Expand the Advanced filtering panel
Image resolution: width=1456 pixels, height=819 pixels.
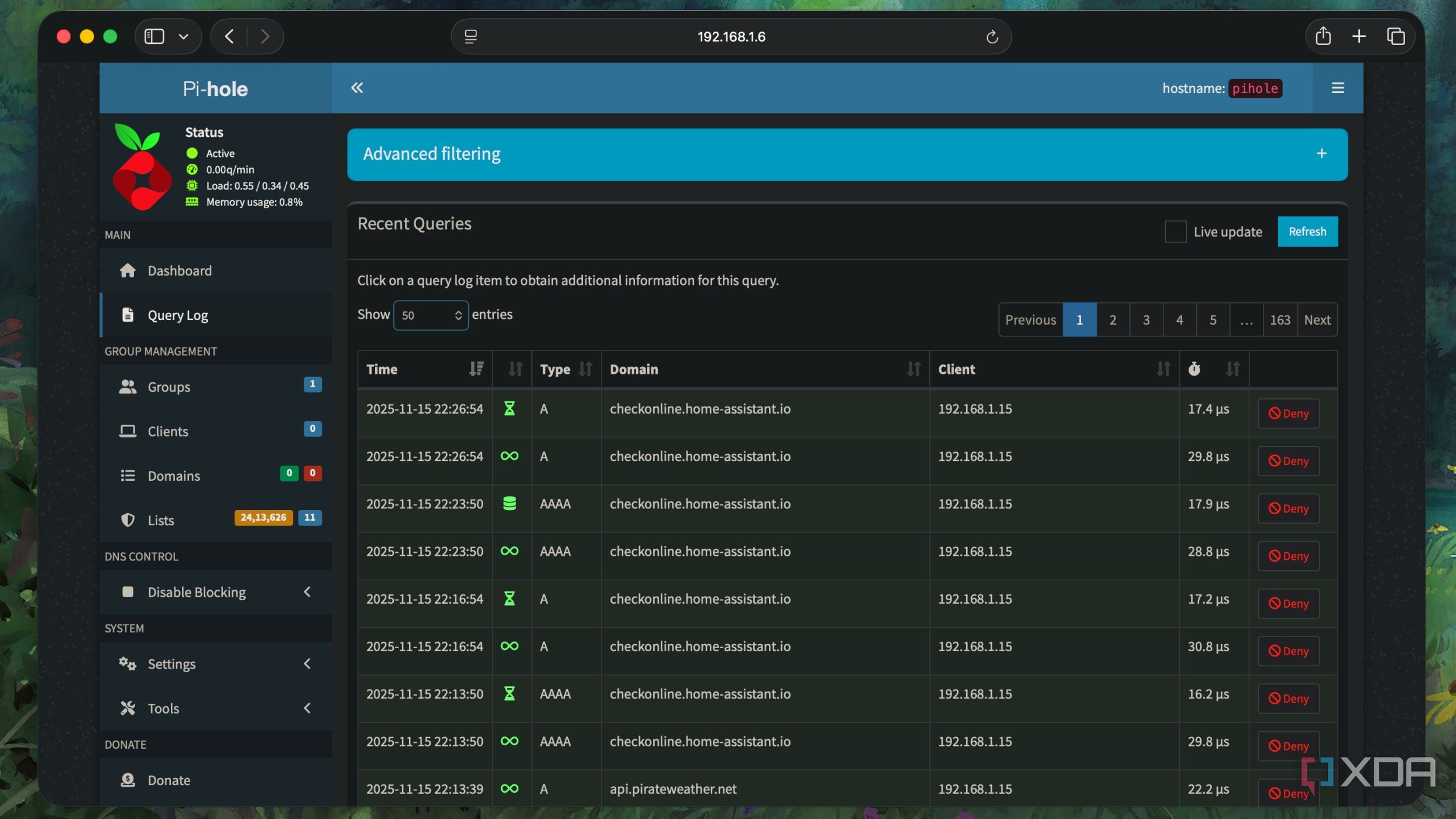coord(1321,154)
